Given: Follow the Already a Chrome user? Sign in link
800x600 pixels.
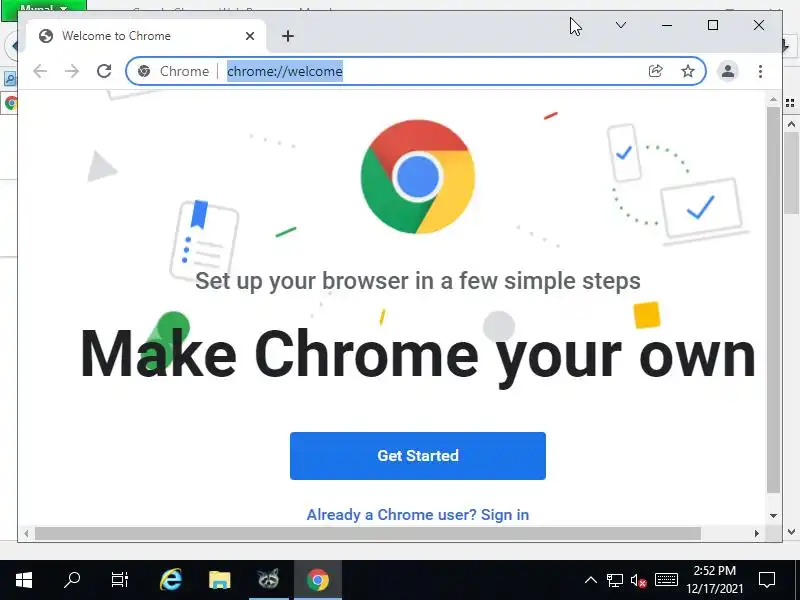Looking at the screenshot, I should tap(418, 515).
